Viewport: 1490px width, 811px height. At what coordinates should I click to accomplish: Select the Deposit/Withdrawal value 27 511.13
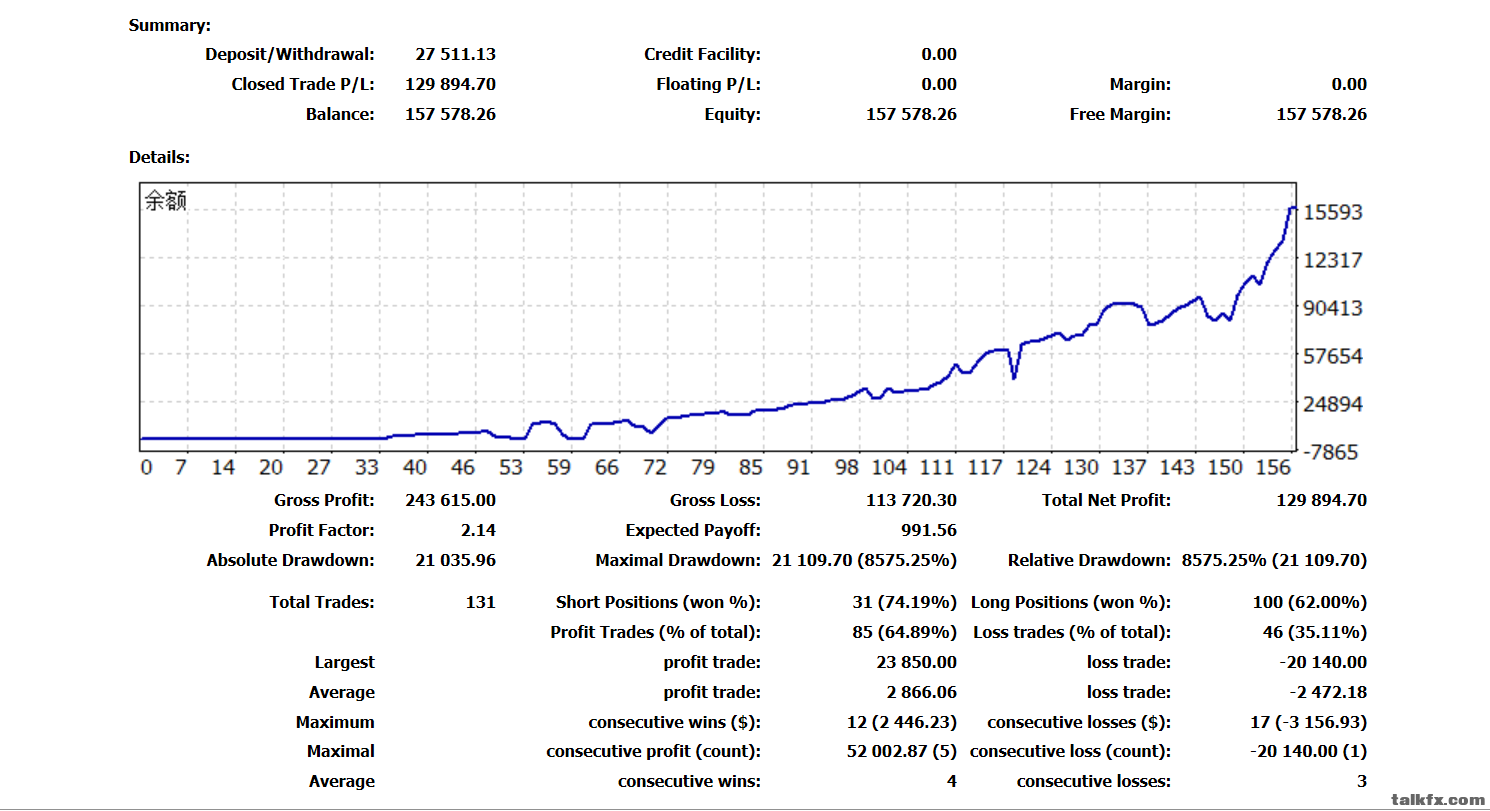[x=455, y=54]
